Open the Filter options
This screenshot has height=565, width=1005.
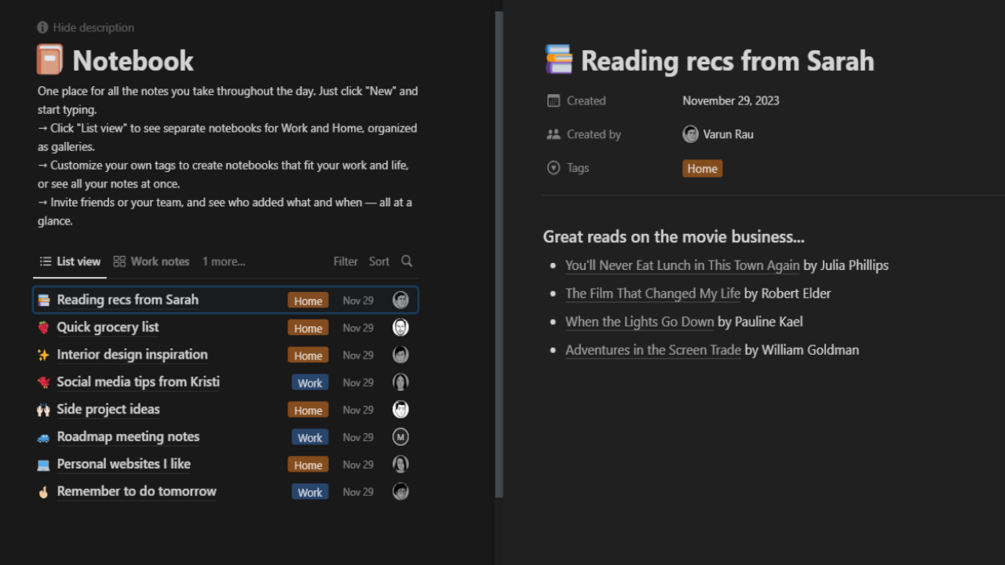pyautogui.click(x=345, y=261)
